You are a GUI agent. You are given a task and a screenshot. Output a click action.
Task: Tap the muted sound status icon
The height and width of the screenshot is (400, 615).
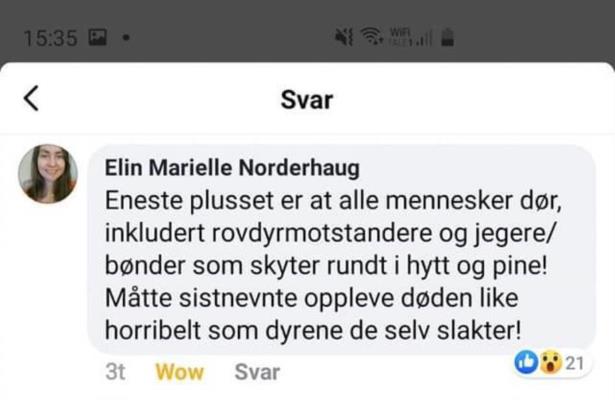(344, 37)
